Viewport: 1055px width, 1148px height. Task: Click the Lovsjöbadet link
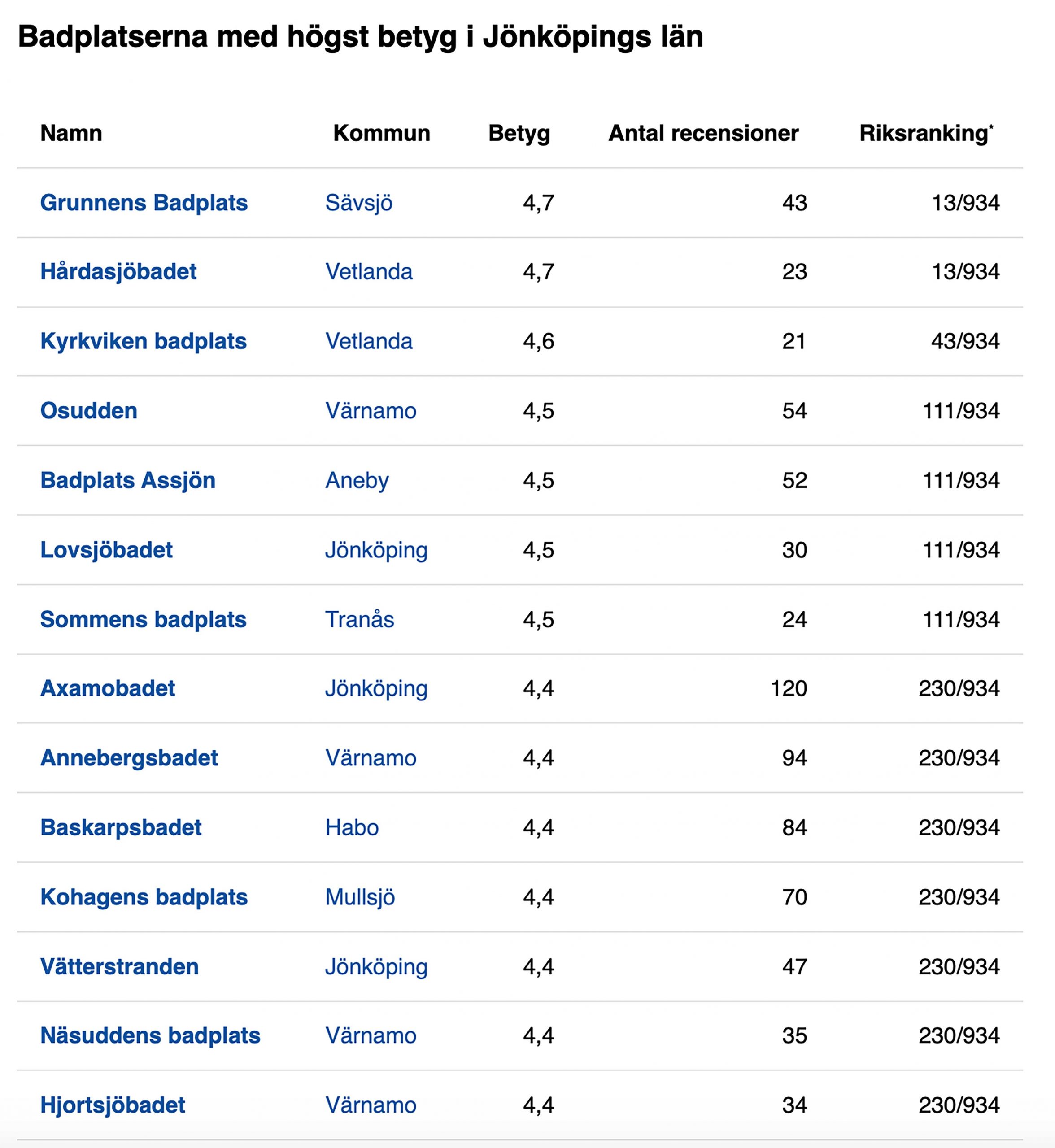(106, 550)
